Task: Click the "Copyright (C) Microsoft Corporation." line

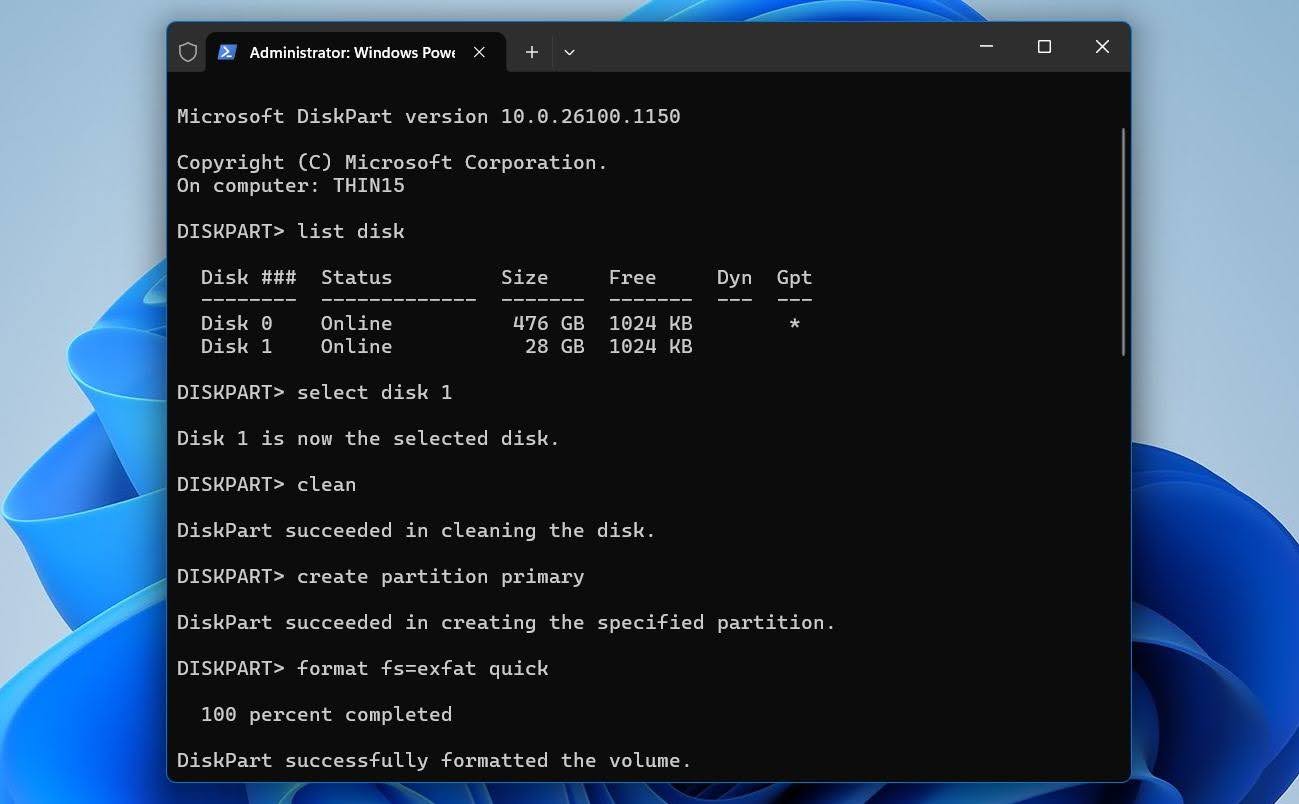Action: tap(392, 162)
